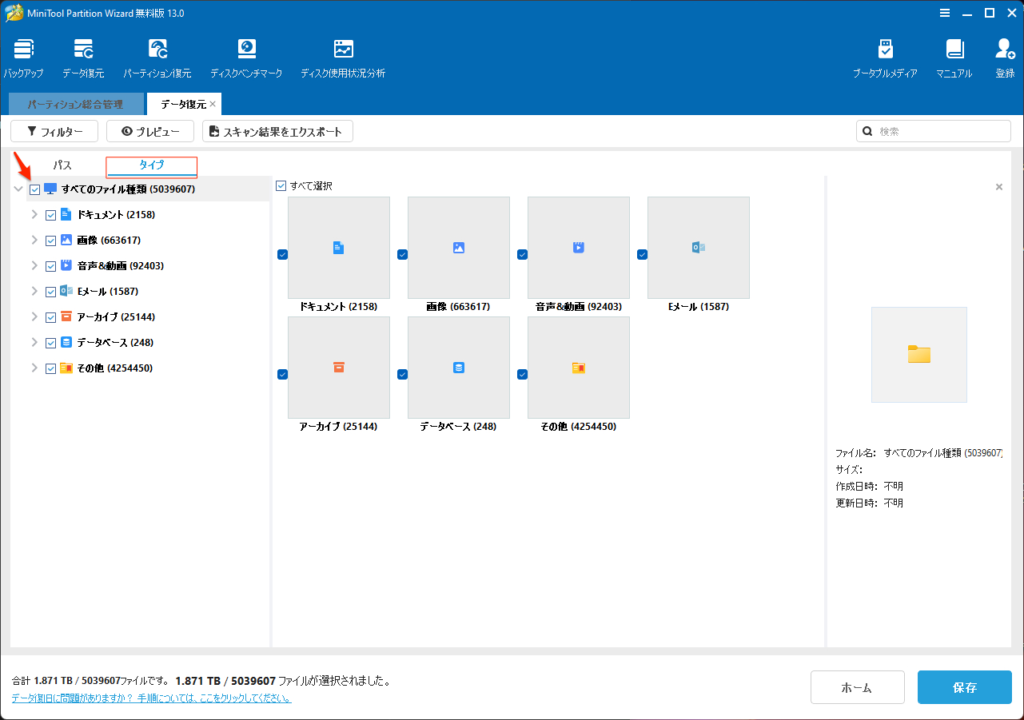Uncheck the すべて選択 checkbox

coord(281,186)
